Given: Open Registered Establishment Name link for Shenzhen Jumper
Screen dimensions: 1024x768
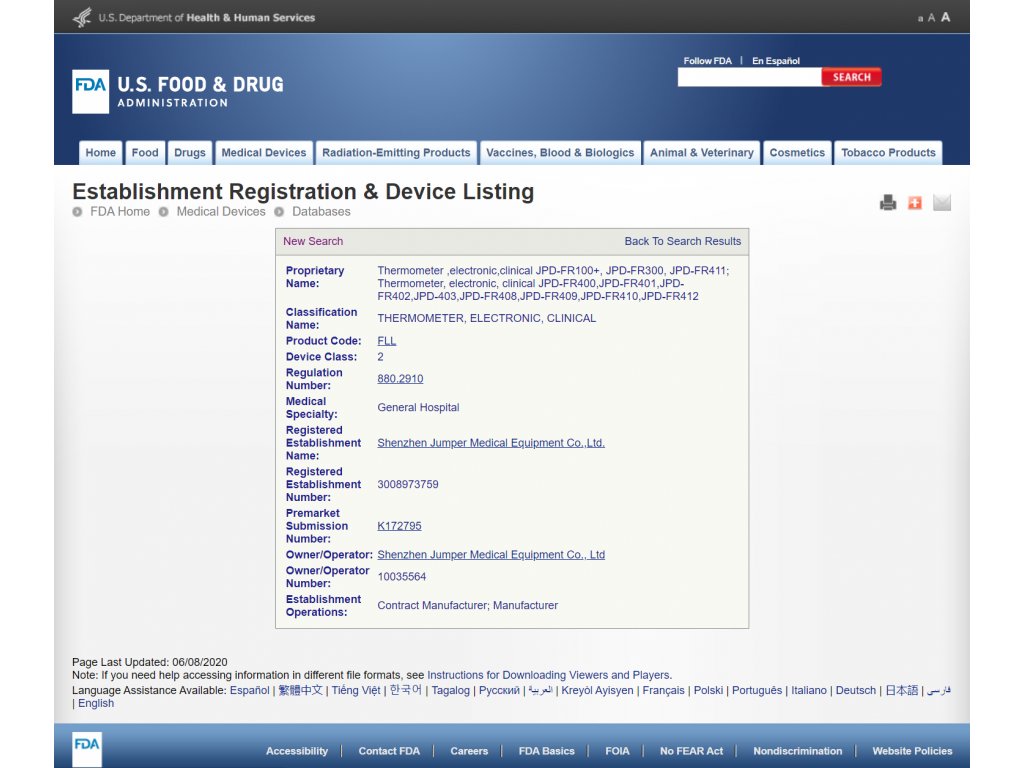Looking at the screenshot, I should coord(491,443).
